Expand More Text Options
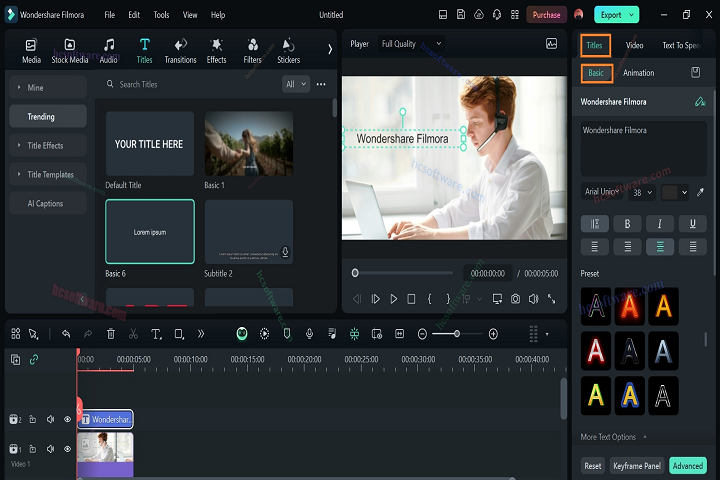 [613, 437]
